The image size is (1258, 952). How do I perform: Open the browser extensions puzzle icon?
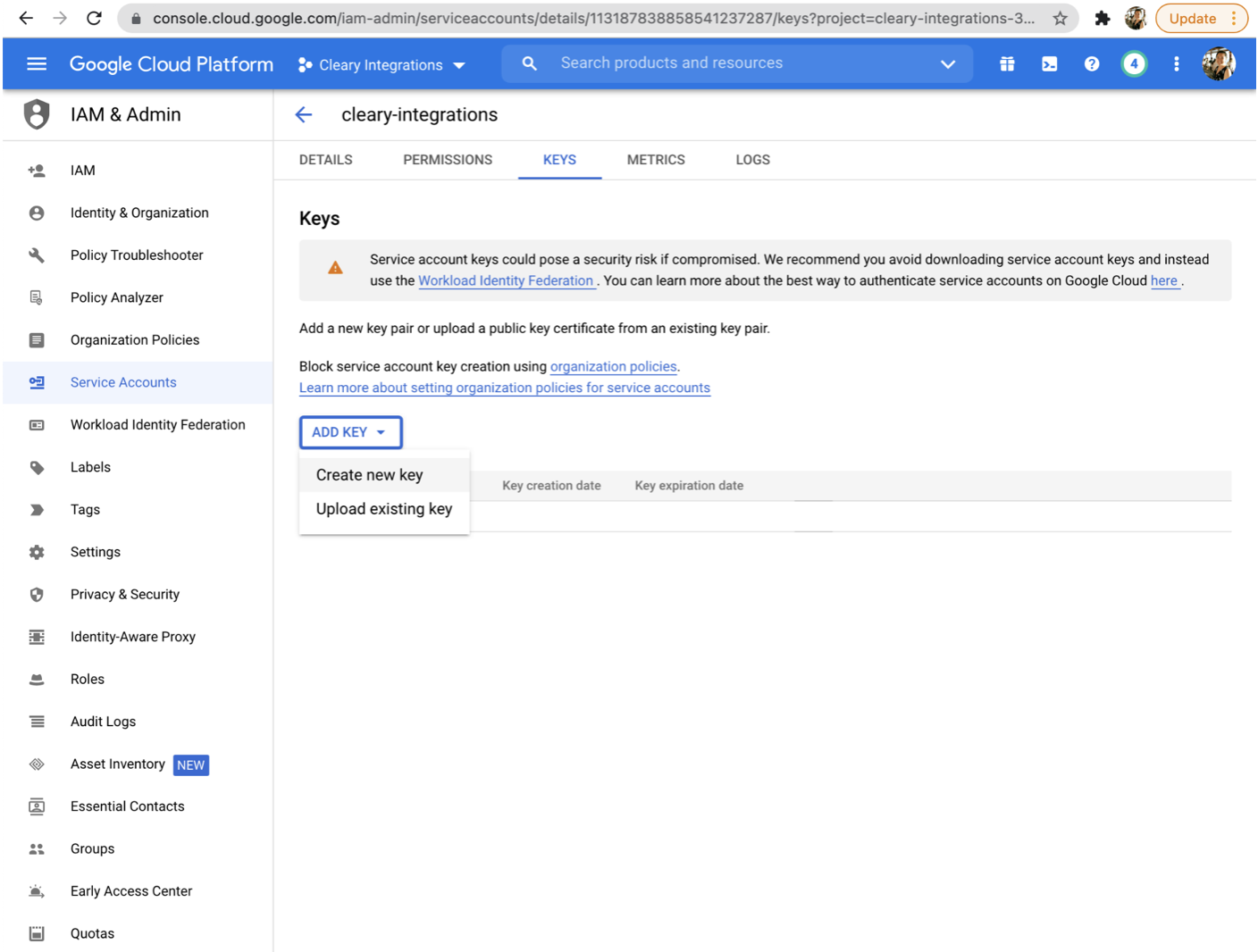tap(1102, 18)
